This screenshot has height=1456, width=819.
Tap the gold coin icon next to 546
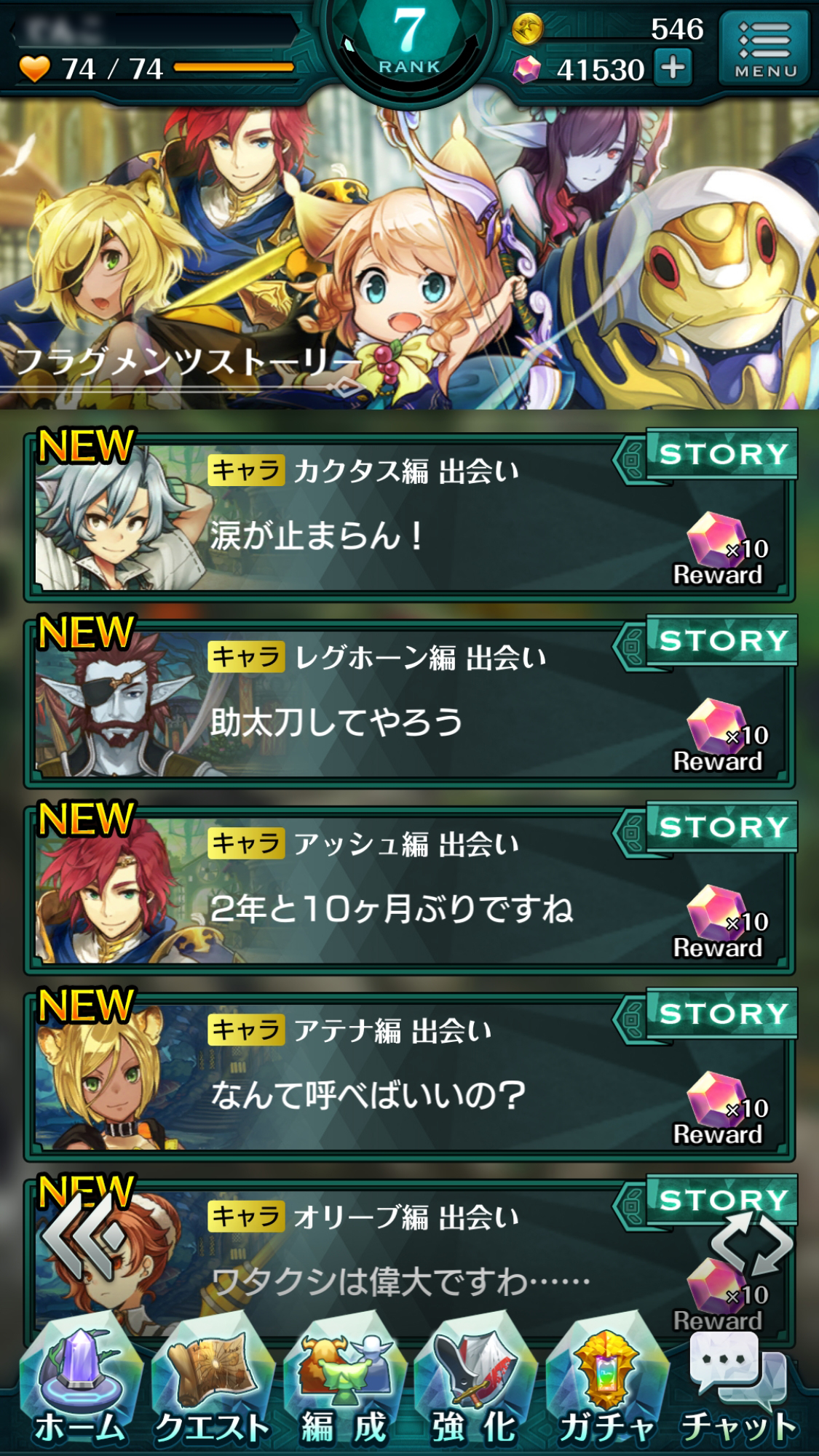point(528,29)
